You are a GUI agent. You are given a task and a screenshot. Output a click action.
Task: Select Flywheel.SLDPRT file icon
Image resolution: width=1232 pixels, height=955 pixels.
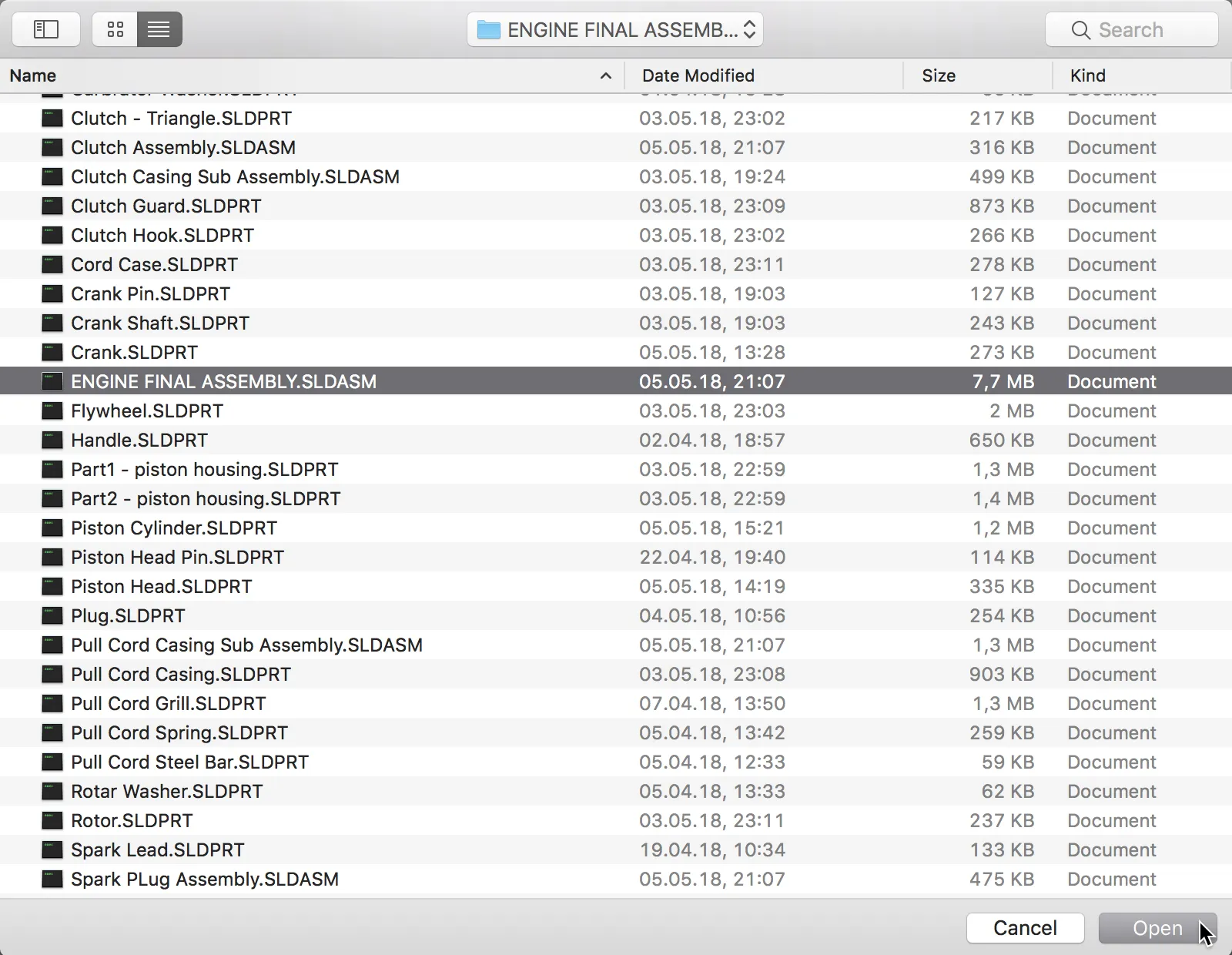52,410
